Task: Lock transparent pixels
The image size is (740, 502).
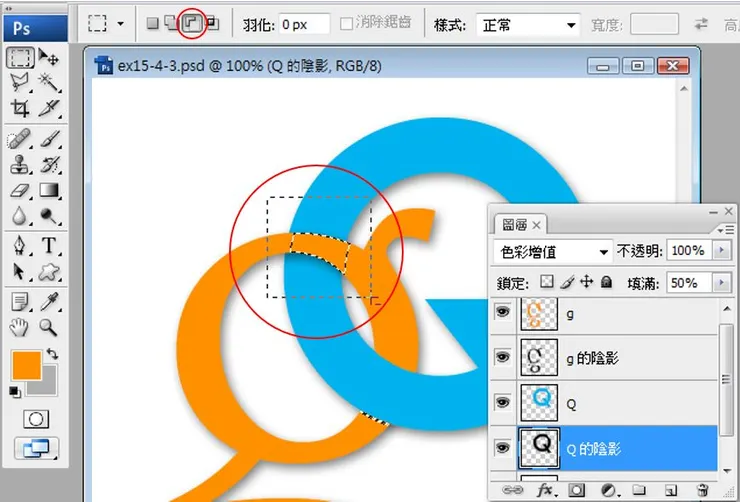Action: coord(547,282)
